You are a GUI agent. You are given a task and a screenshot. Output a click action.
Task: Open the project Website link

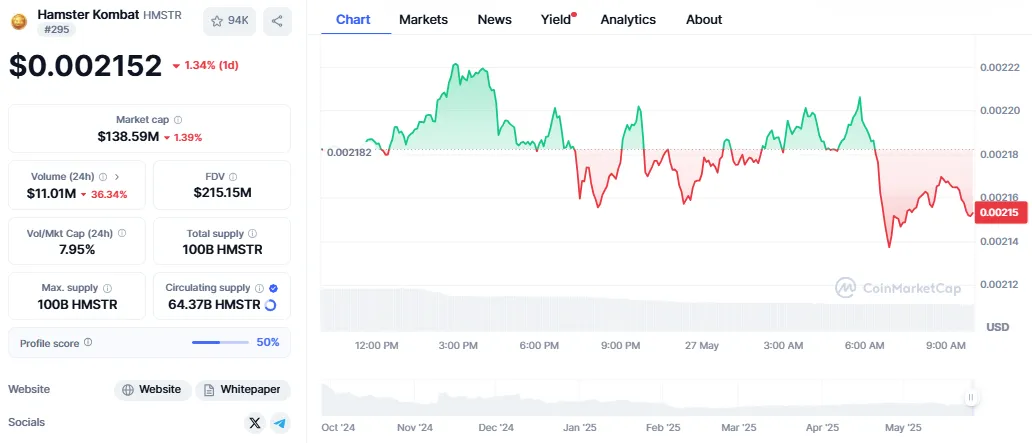pos(150,389)
